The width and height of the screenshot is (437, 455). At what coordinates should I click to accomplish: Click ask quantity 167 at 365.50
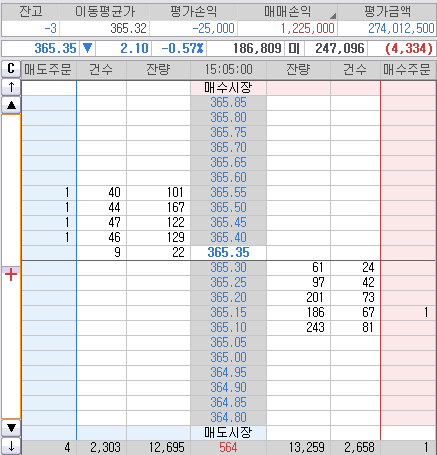(x=158, y=208)
